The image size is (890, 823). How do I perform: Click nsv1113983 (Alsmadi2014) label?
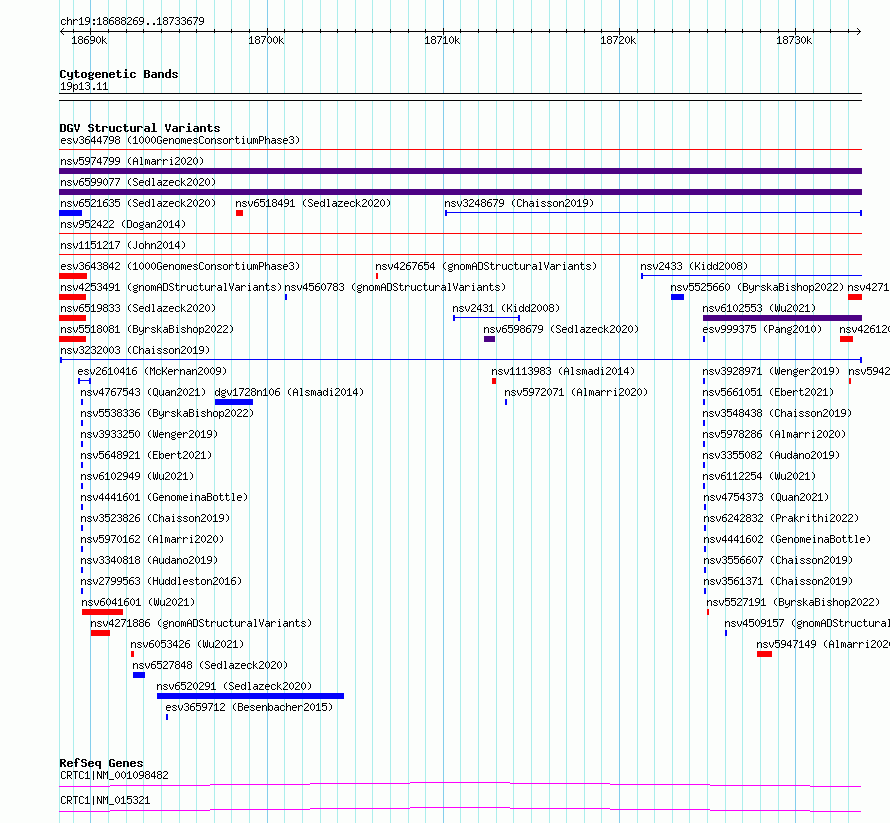pyautogui.click(x=563, y=371)
